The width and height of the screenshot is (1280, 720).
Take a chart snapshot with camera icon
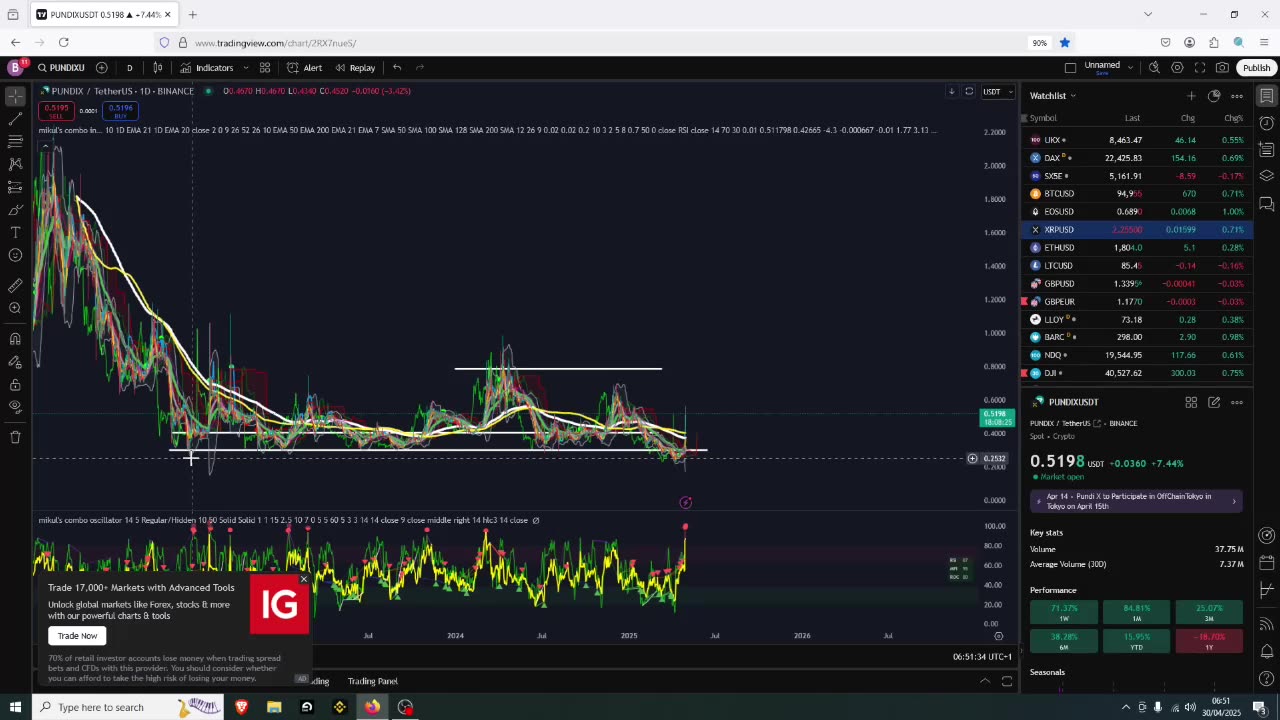pyautogui.click(x=1222, y=68)
